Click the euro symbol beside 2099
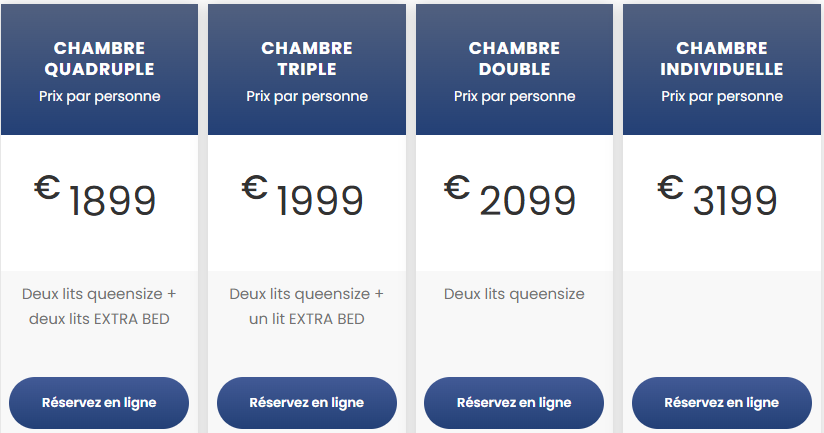The width and height of the screenshot is (824, 433). click(x=458, y=187)
